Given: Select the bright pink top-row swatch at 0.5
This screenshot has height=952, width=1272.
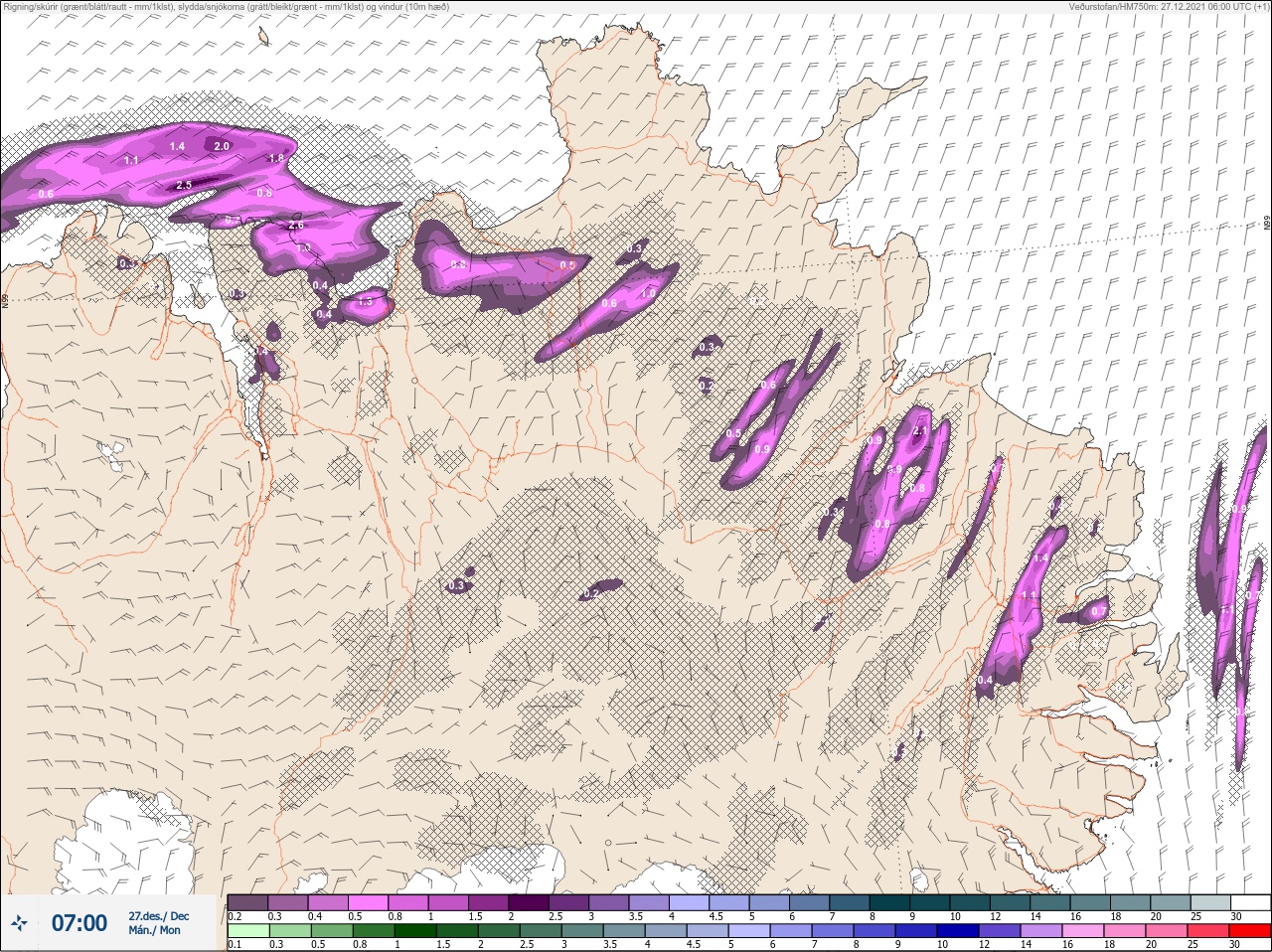Looking at the screenshot, I should (x=369, y=902).
